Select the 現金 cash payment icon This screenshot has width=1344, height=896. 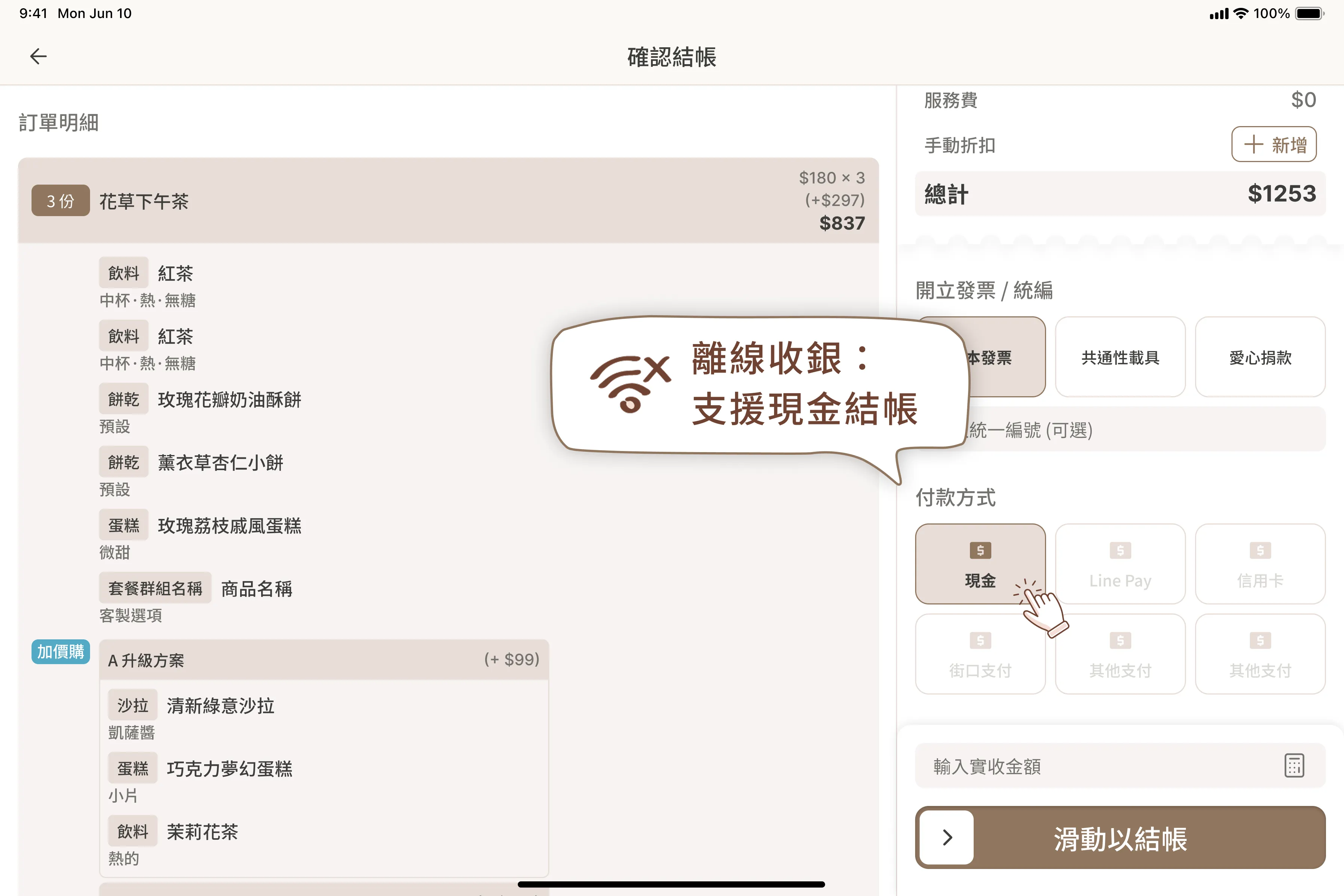point(980,550)
